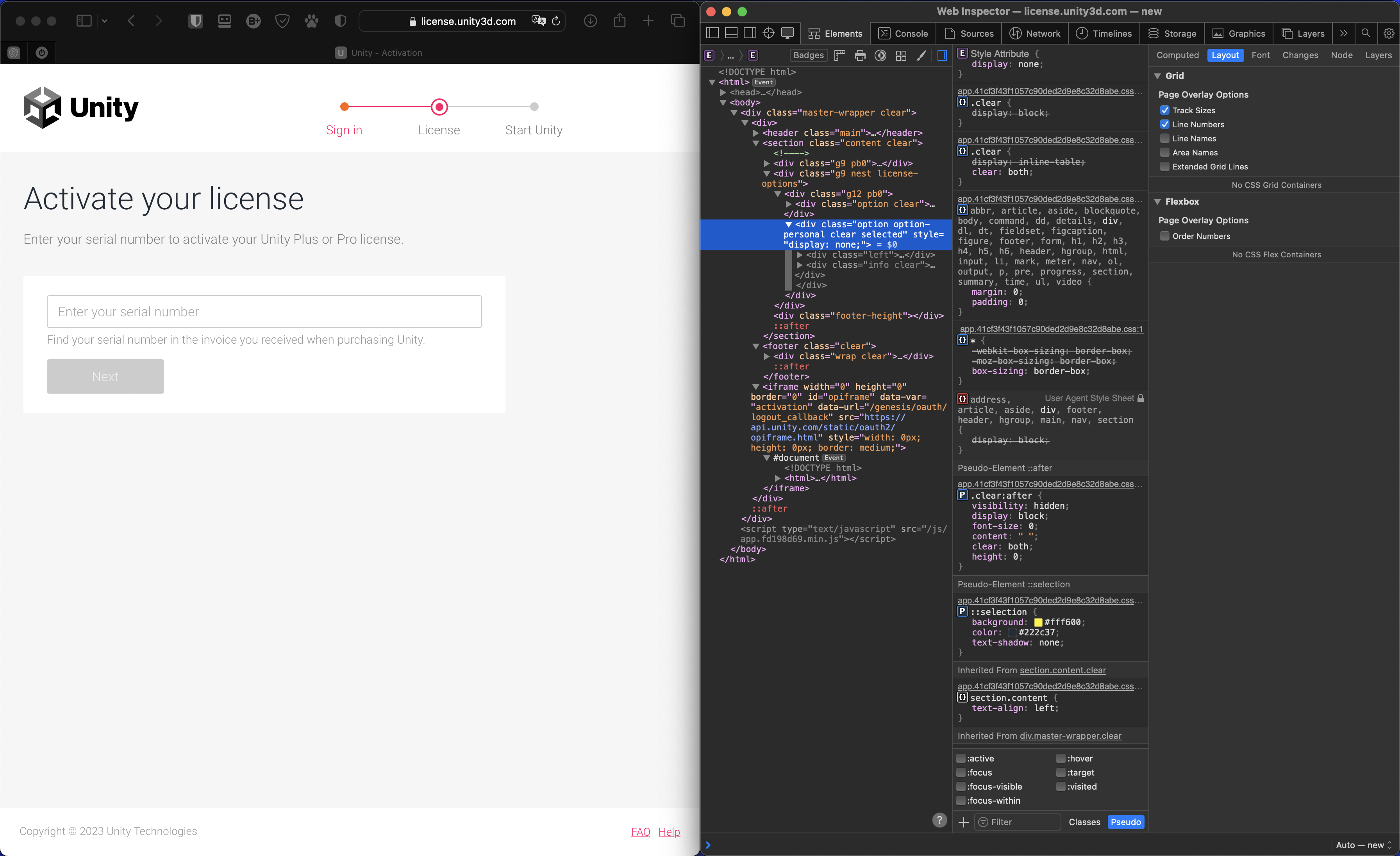Viewport: 1400px width, 856px height.
Task: Select the element inspection crosshair tool
Action: tap(768, 32)
